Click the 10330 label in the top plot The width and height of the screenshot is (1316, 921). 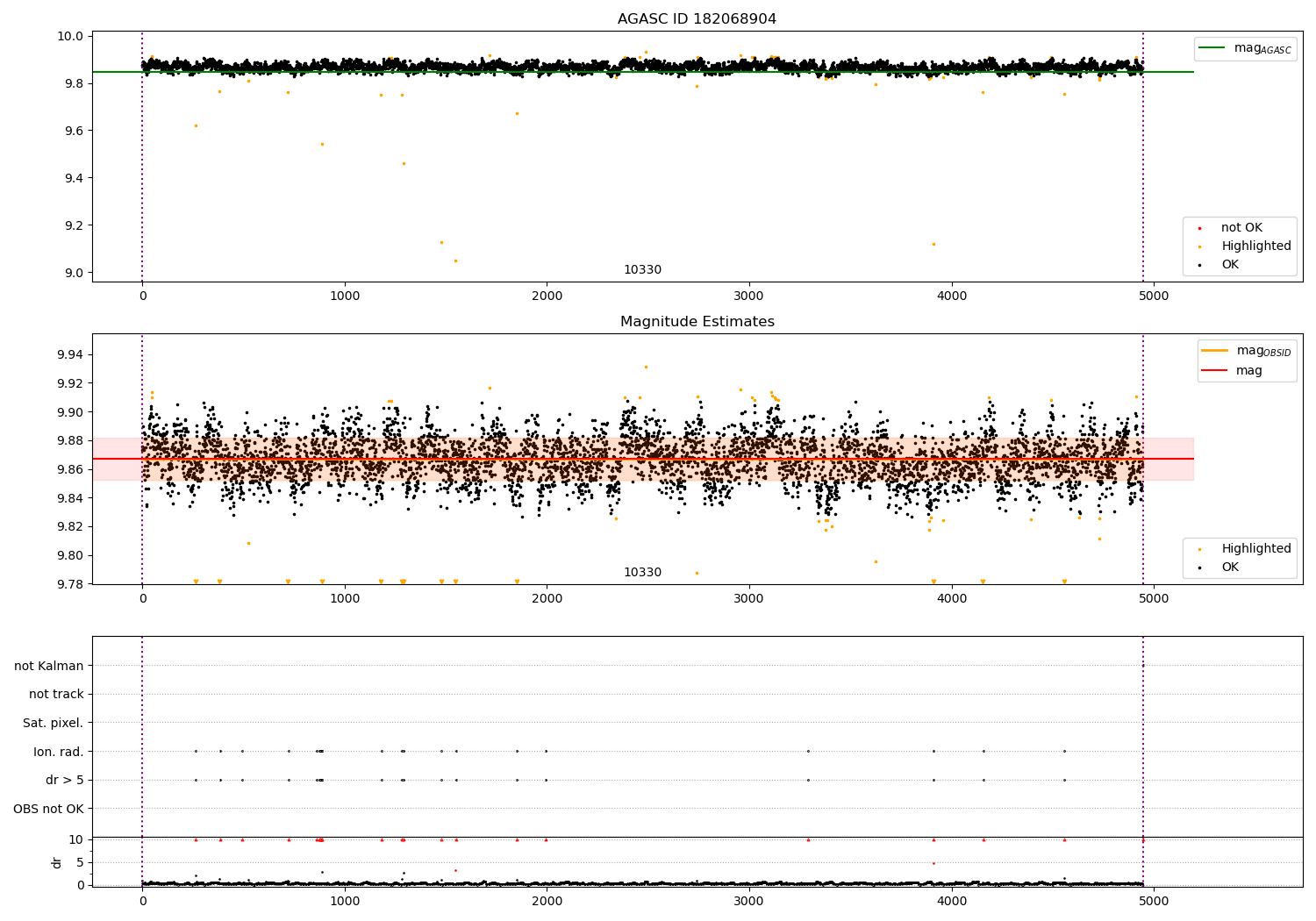click(642, 270)
